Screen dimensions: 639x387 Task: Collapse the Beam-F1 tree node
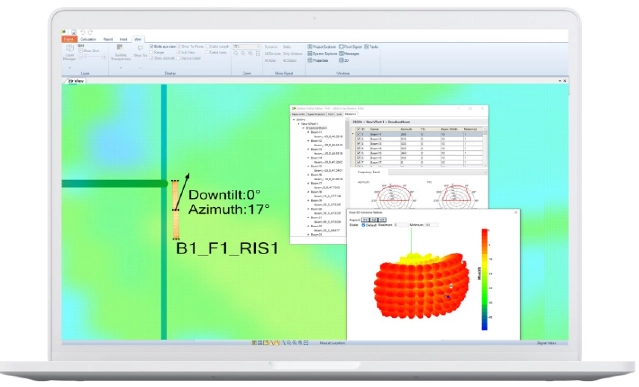click(x=308, y=132)
